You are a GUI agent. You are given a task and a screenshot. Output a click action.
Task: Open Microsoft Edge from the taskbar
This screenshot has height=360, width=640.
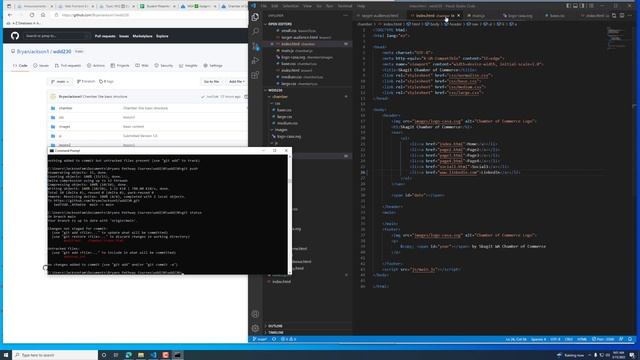pos(129,355)
